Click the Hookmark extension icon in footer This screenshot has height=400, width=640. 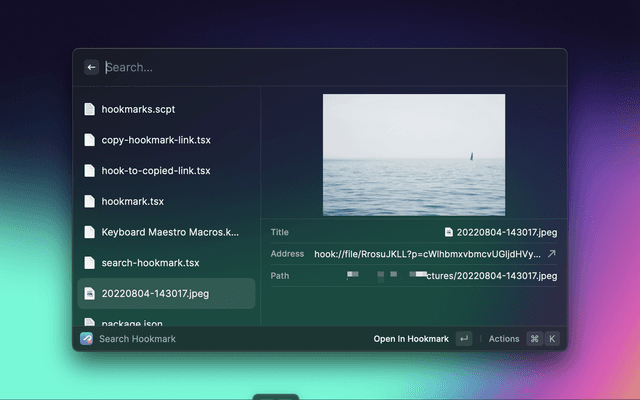pyautogui.click(x=87, y=339)
